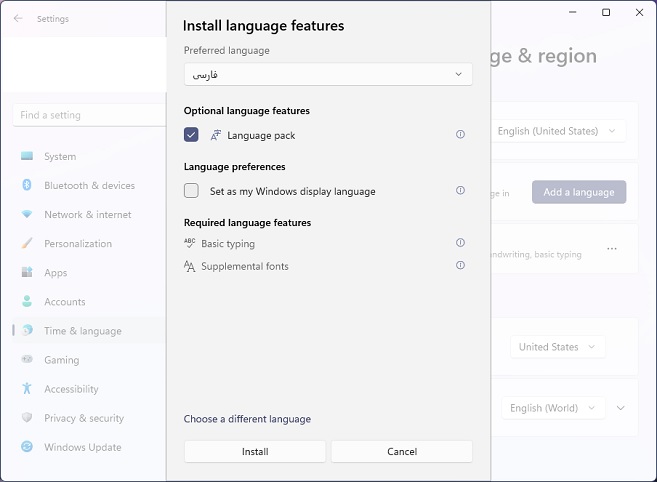Minimize the Settings window

coord(573,12)
